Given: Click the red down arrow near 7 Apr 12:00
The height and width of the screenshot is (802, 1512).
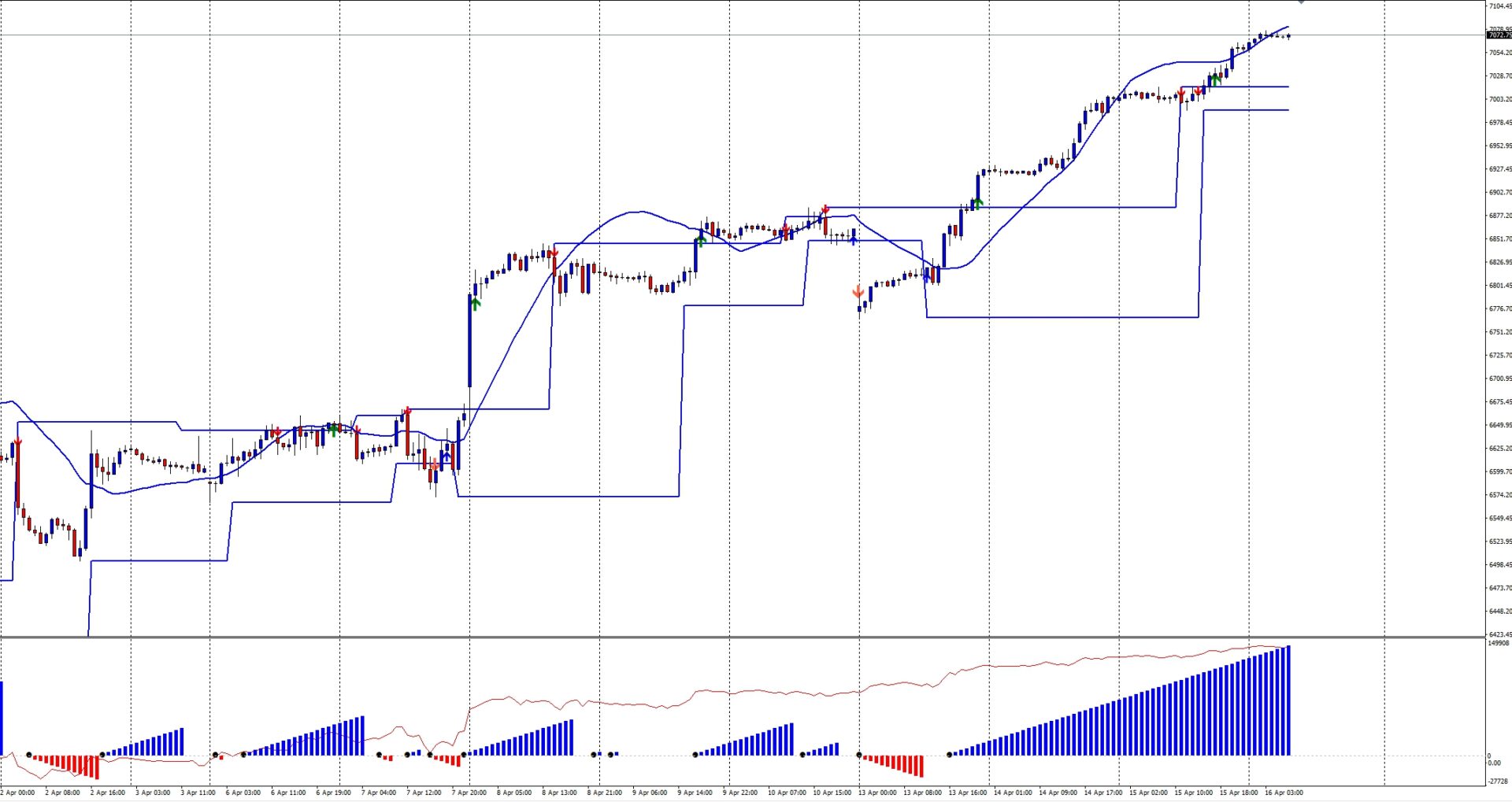Looking at the screenshot, I should click(x=407, y=412).
